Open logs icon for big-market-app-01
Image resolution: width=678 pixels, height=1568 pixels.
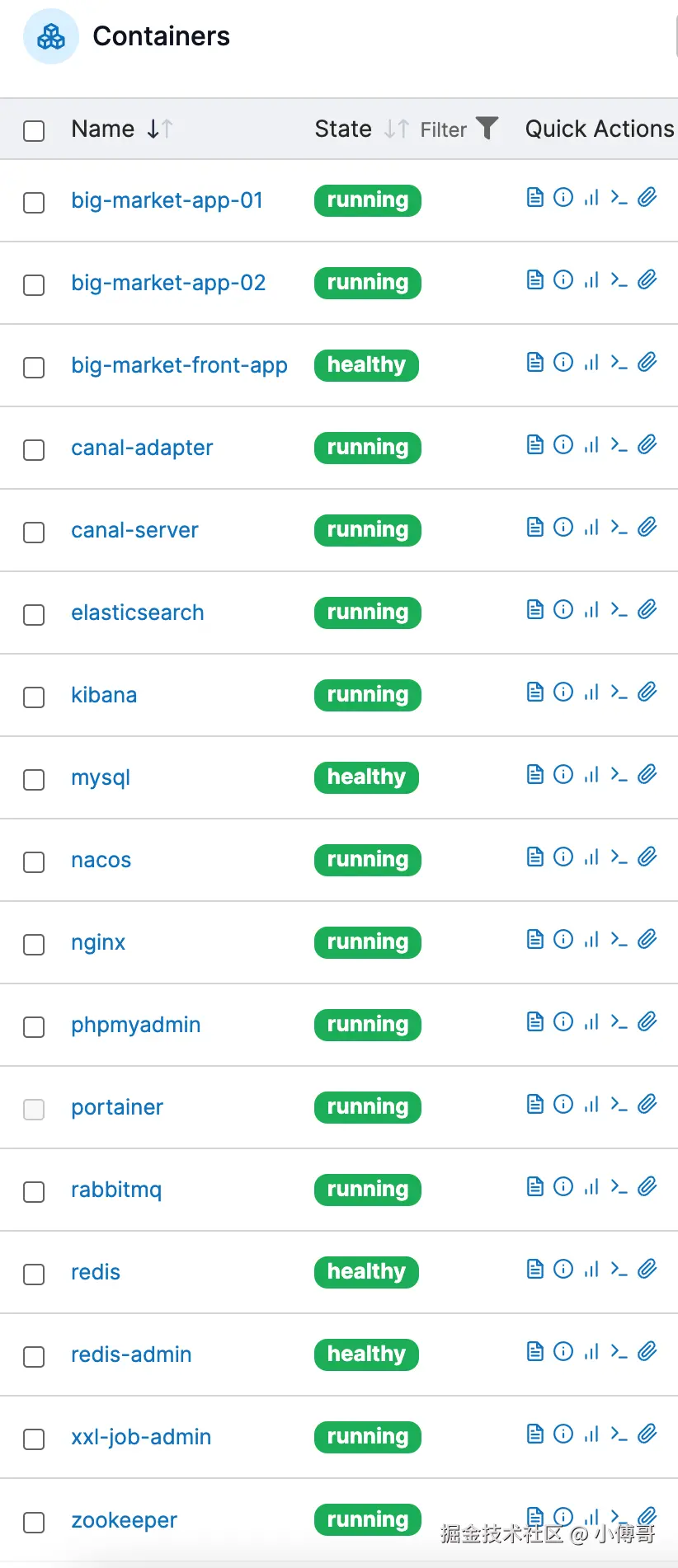pos(535,197)
